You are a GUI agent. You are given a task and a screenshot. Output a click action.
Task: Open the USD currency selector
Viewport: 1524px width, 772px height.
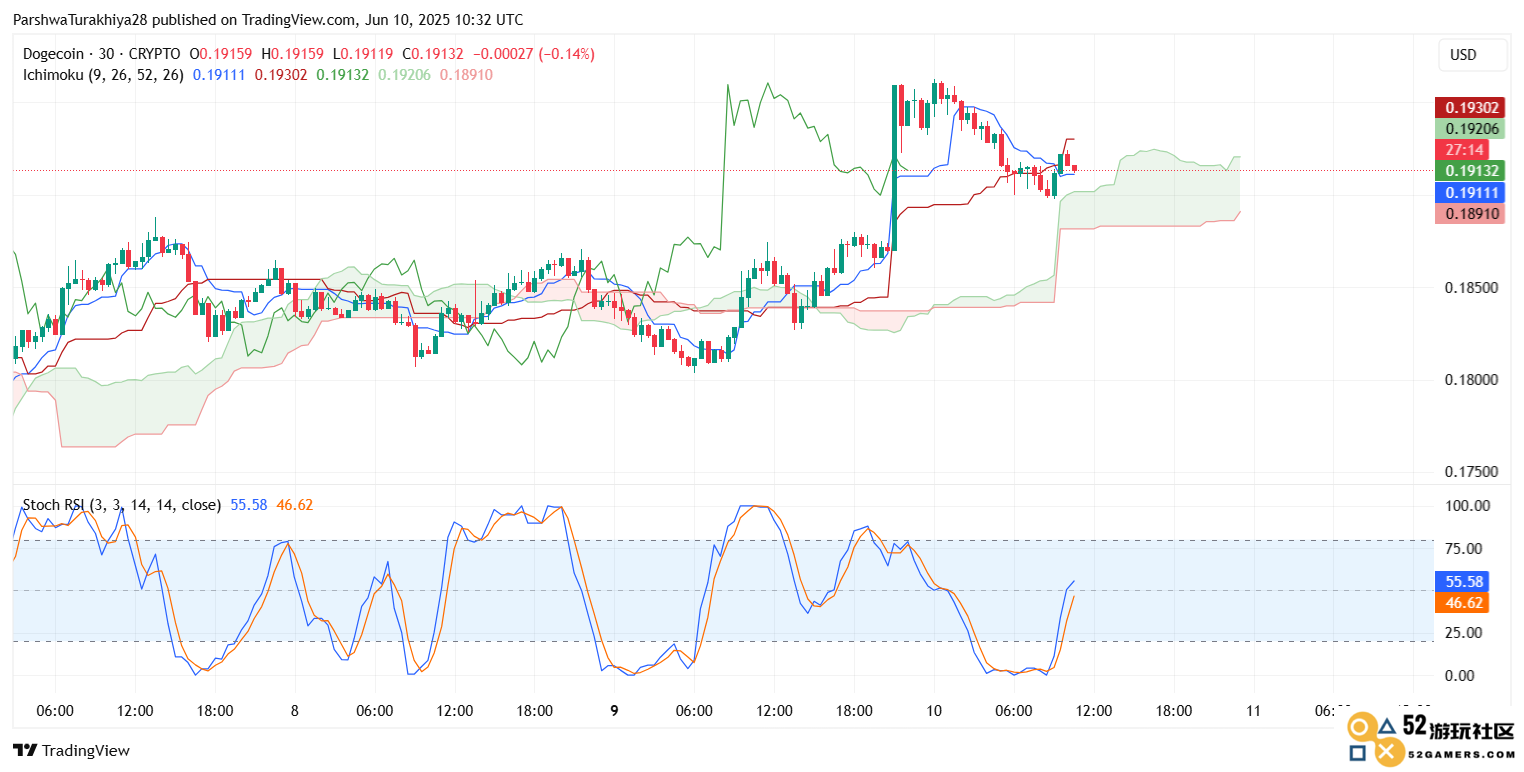(x=1472, y=56)
